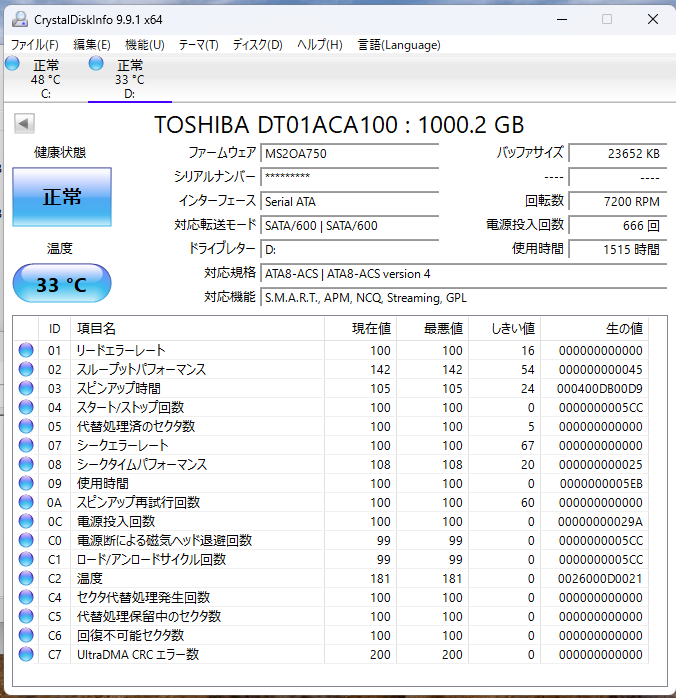Click status orb for attribute 08 シークタイムパフォーマンス
The image size is (676, 698).
pyautogui.click(x=26, y=464)
